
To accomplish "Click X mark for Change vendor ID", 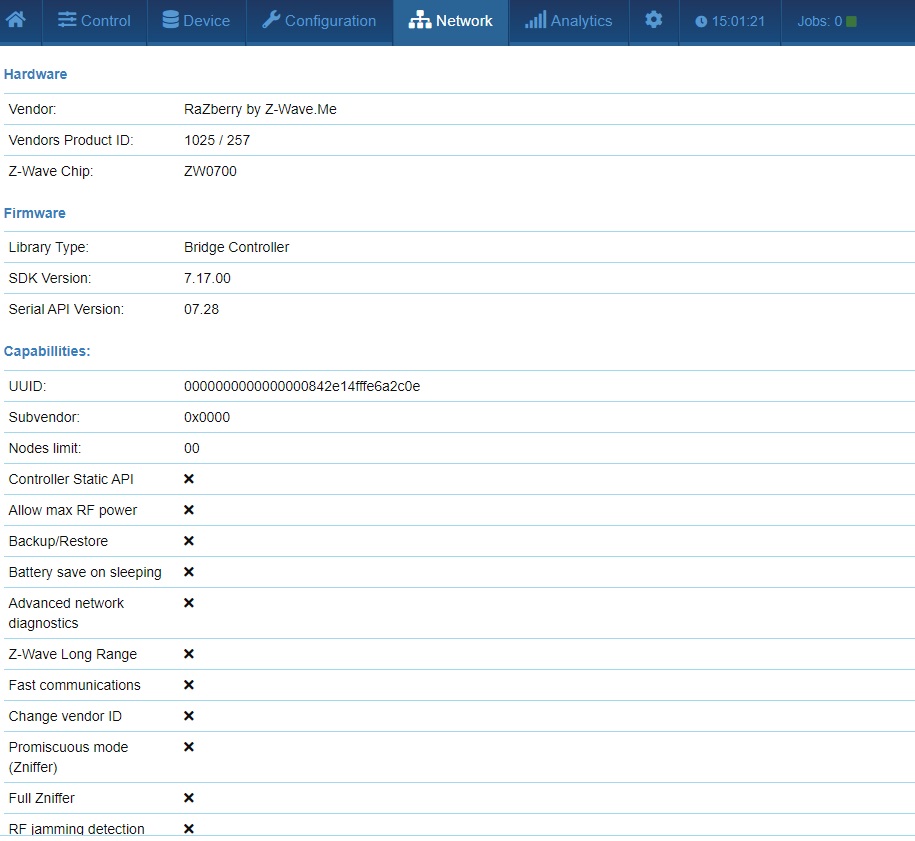I will [x=189, y=716].
